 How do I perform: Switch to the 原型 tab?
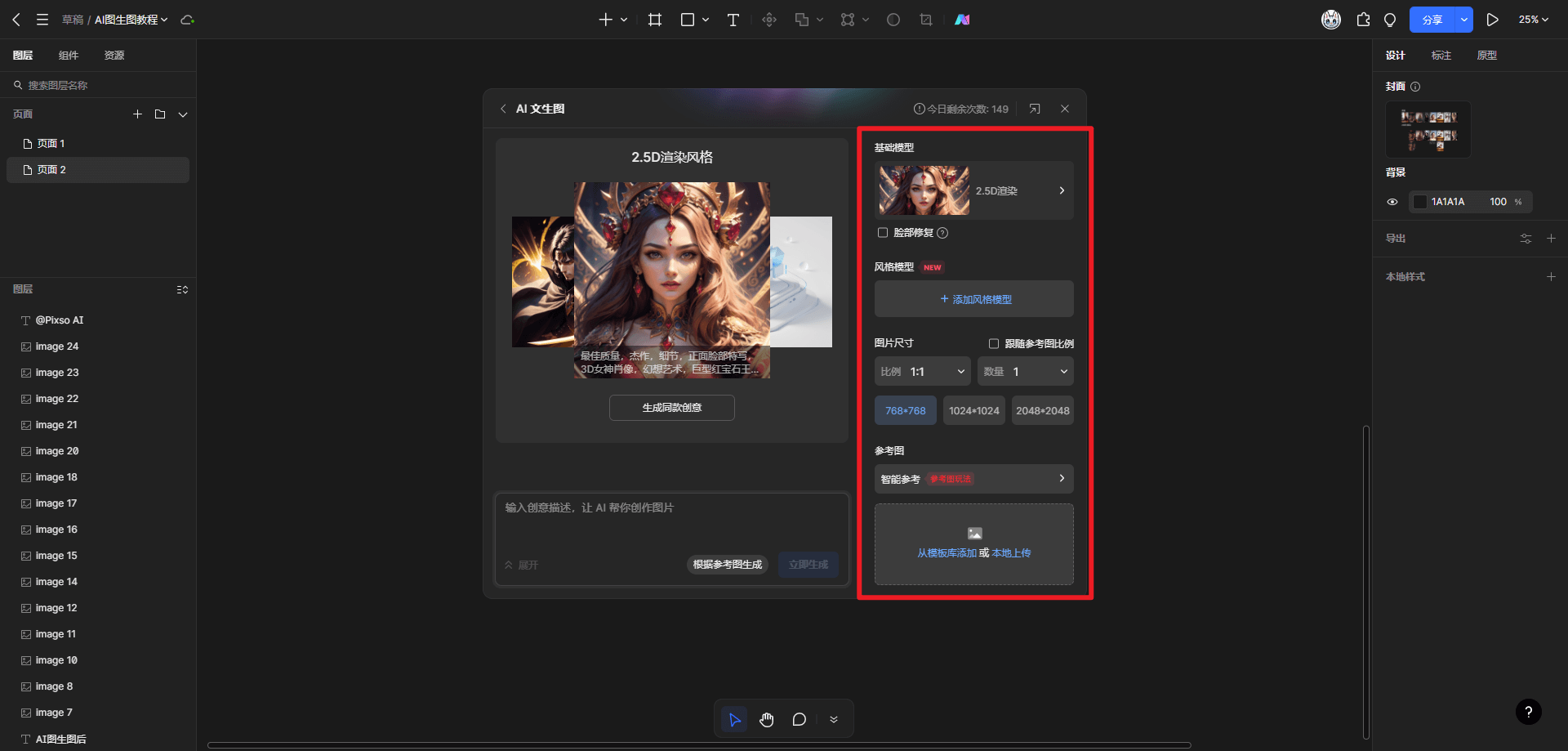pyautogui.click(x=1487, y=56)
